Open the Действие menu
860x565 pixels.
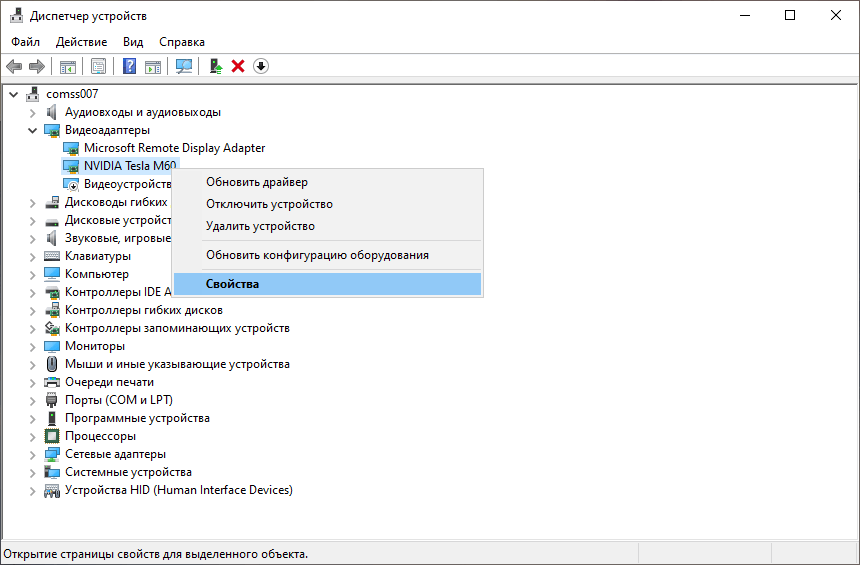(x=82, y=42)
